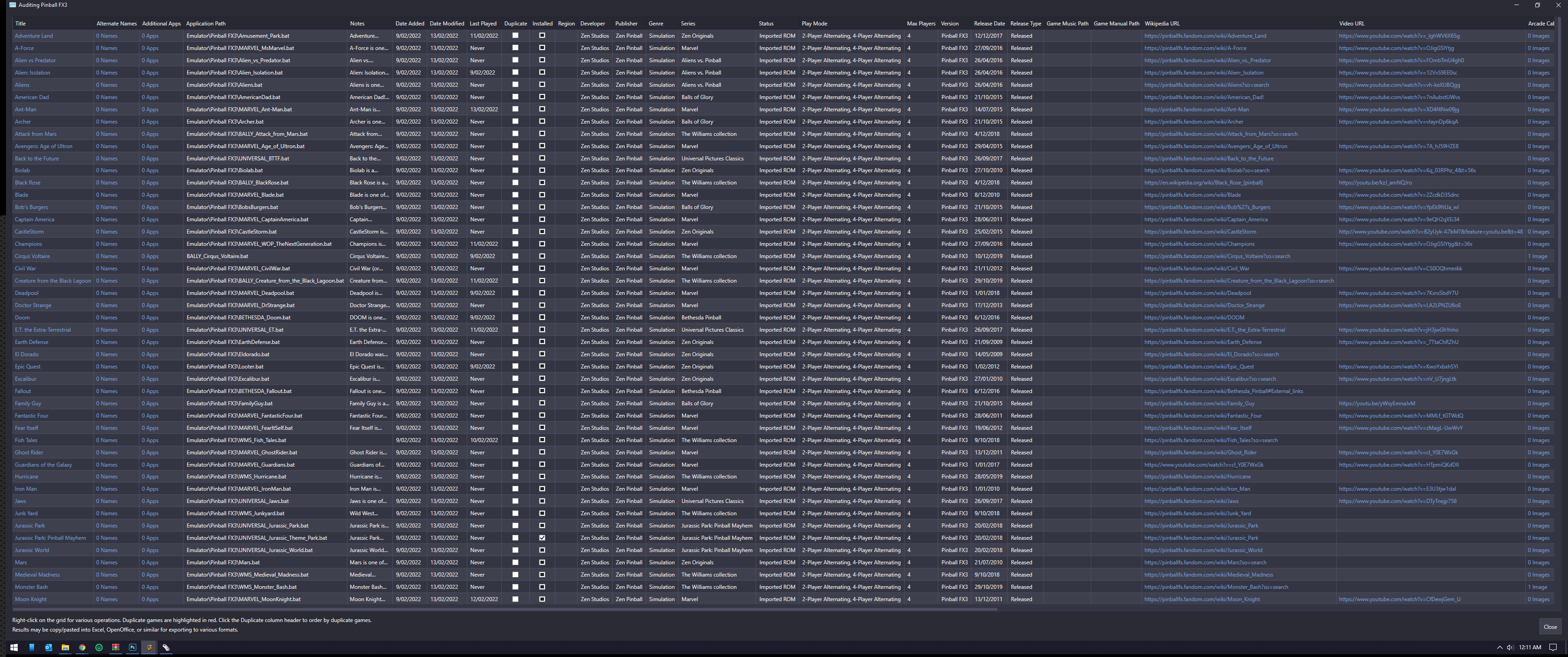Sort by Wikipedia URL column header
Screen dimensions: 1568x657
tap(1239, 24)
